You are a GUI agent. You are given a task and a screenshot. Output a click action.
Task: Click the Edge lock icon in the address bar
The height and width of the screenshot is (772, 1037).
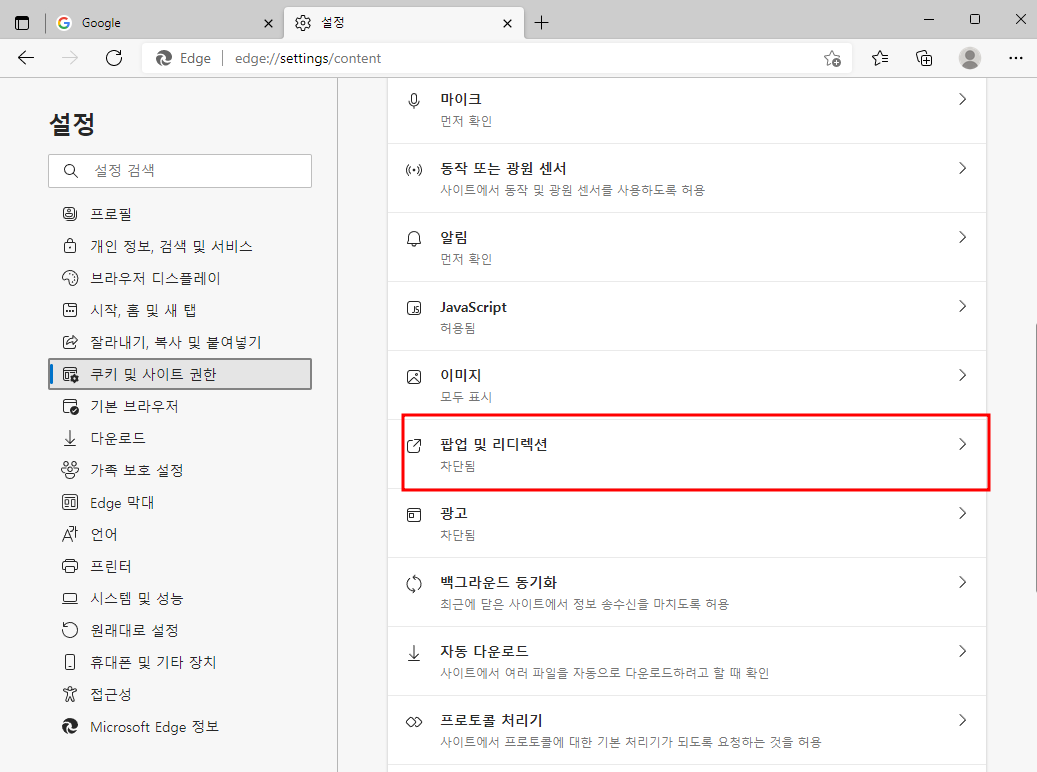pos(161,58)
